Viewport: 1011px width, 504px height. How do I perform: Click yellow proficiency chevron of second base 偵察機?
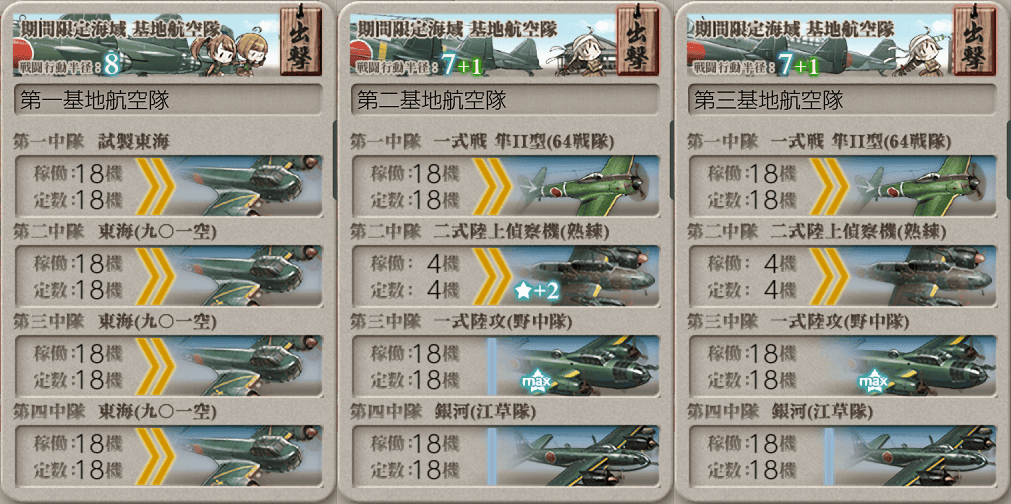point(493,276)
